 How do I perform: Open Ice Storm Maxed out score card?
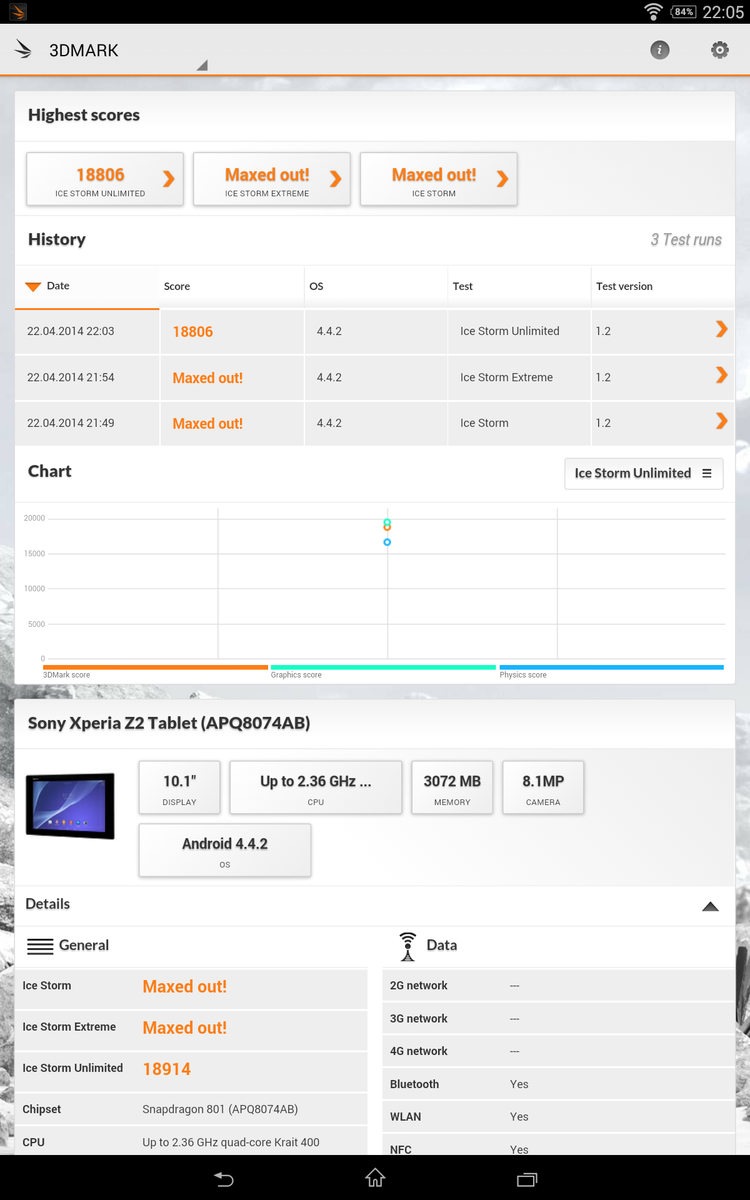coord(438,180)
